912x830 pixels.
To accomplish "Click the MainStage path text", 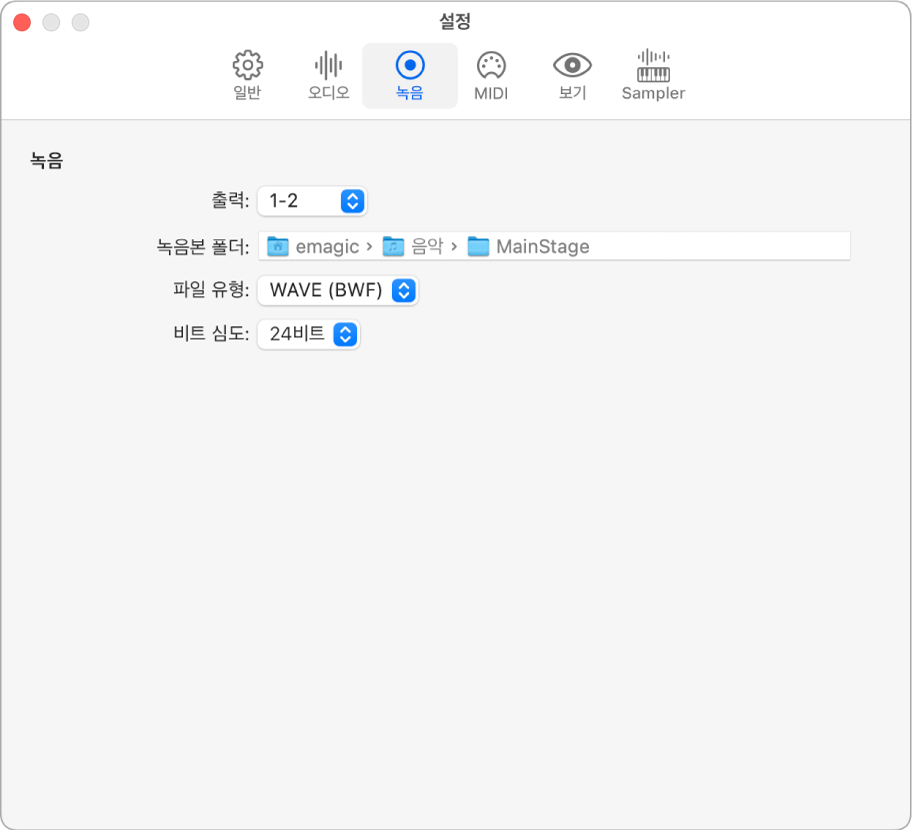I will pyautogui.click(x=543, y=247).
